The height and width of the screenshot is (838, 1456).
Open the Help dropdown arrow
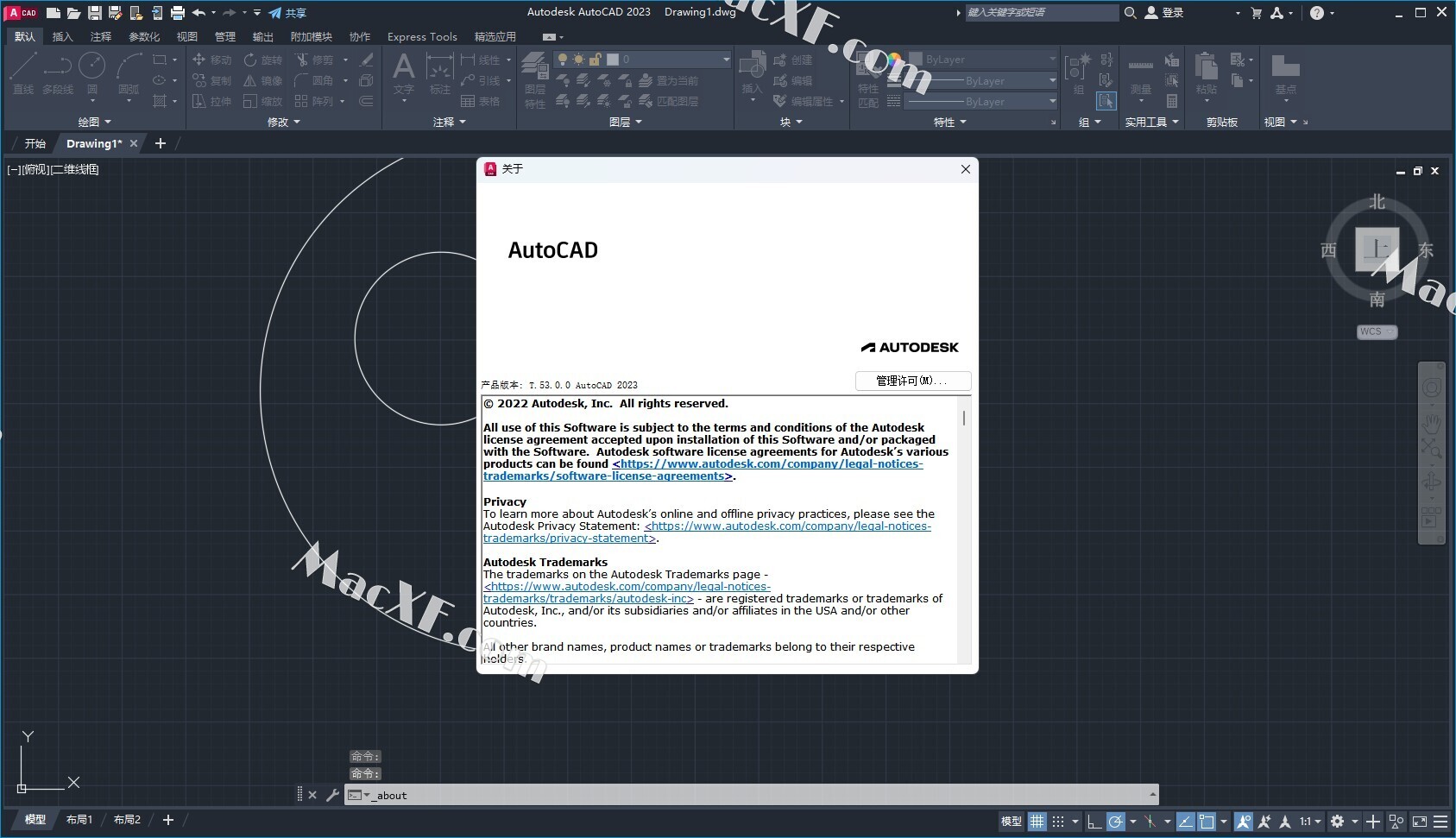pos(1333,13)
